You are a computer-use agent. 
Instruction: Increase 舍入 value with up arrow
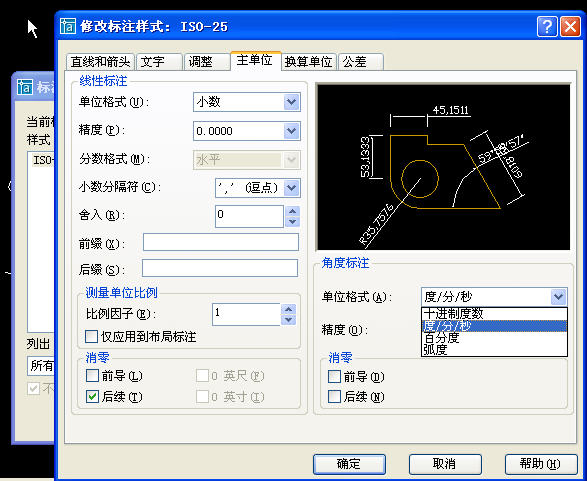(x=292, y=211)
